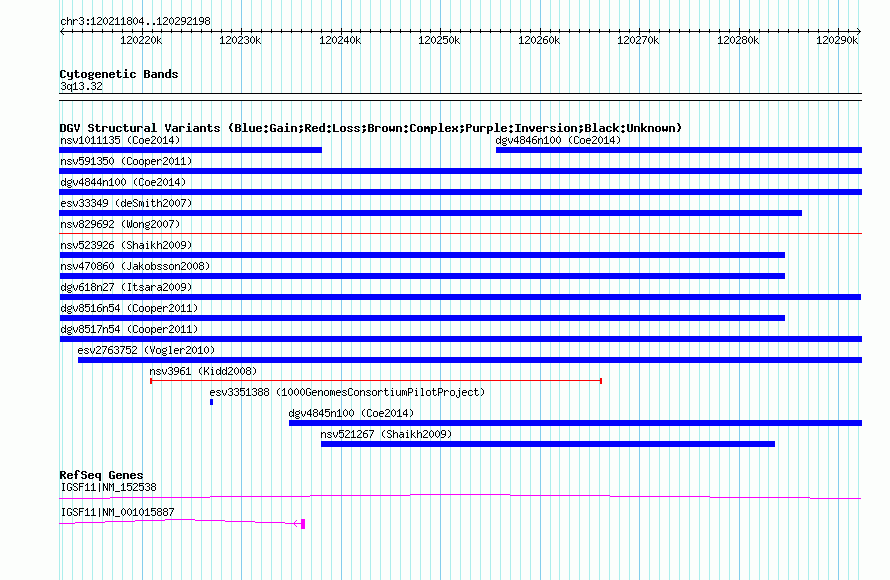Click the DGV Structural Variants track heading

coord(371,128)
